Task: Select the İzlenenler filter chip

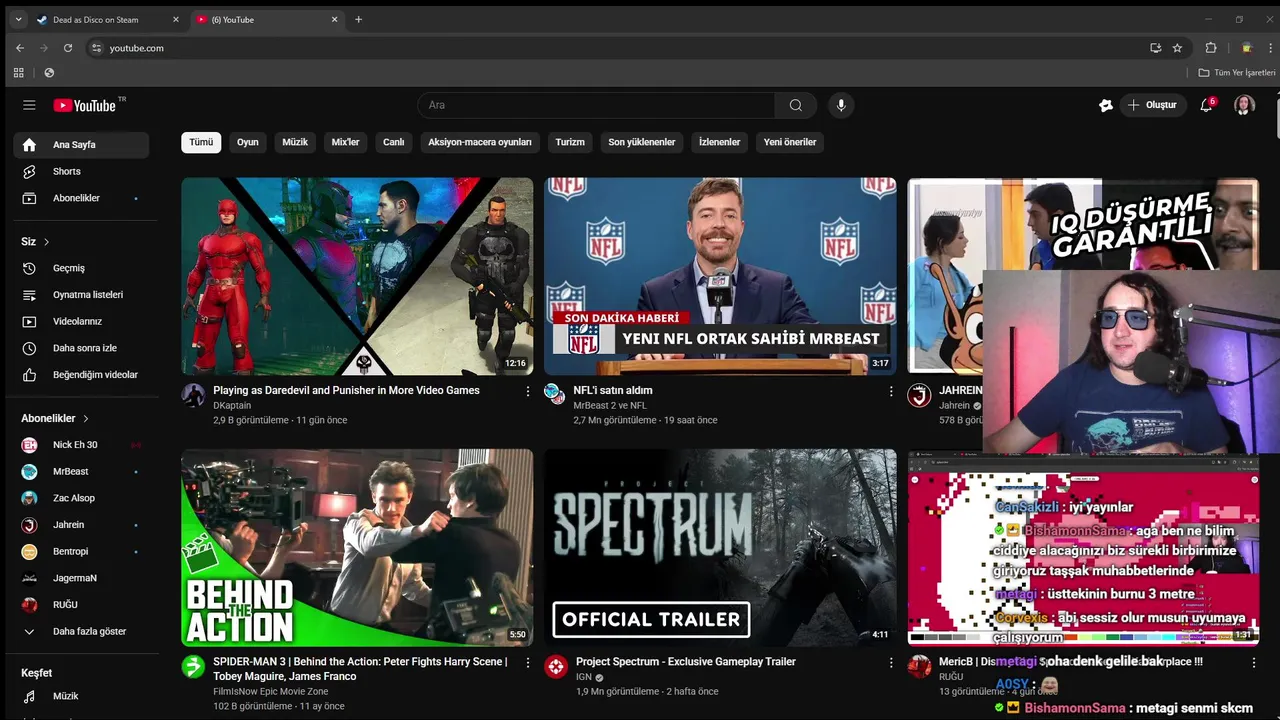Action: 719,142
